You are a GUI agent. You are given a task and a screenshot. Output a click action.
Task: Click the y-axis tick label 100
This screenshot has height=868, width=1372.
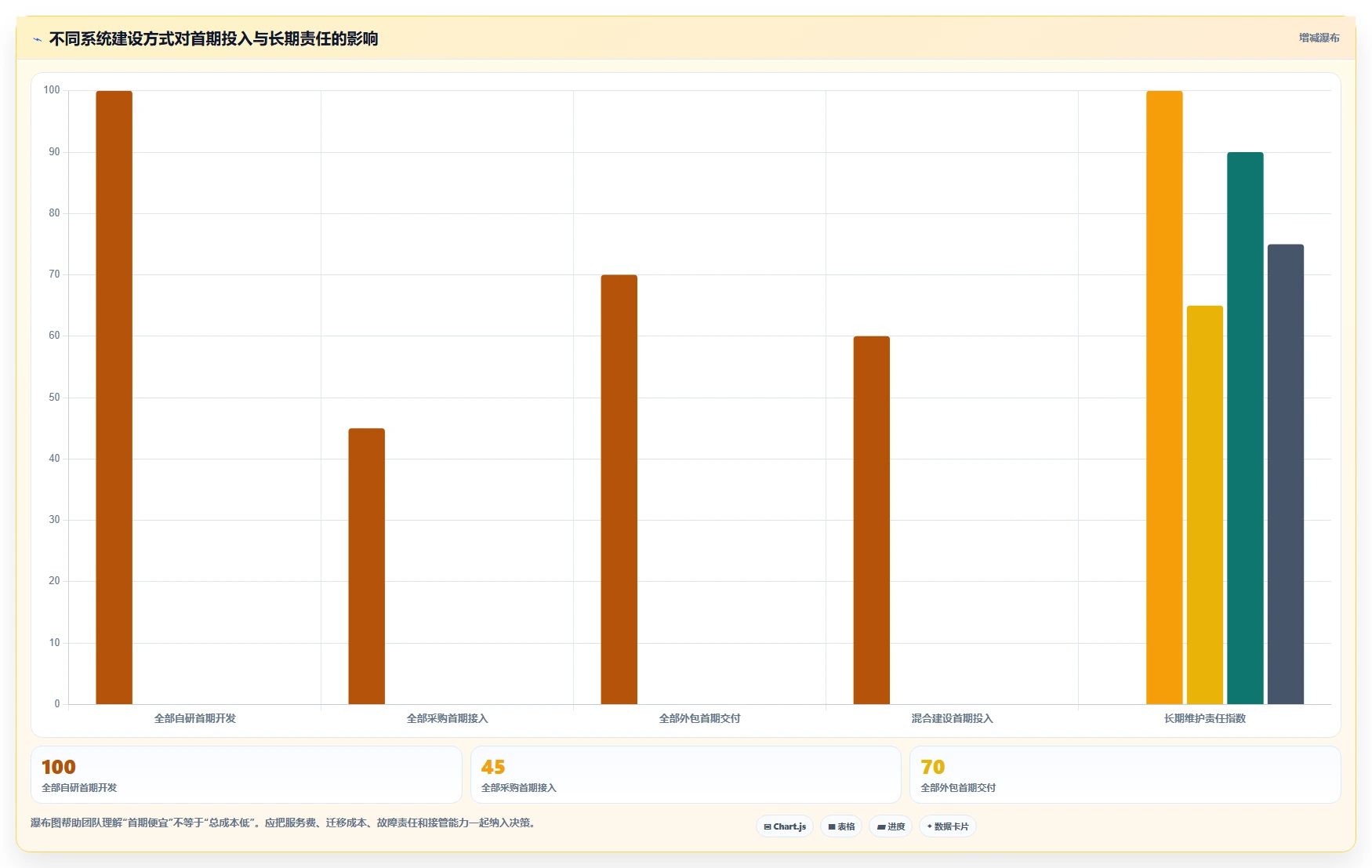(52, 90)
